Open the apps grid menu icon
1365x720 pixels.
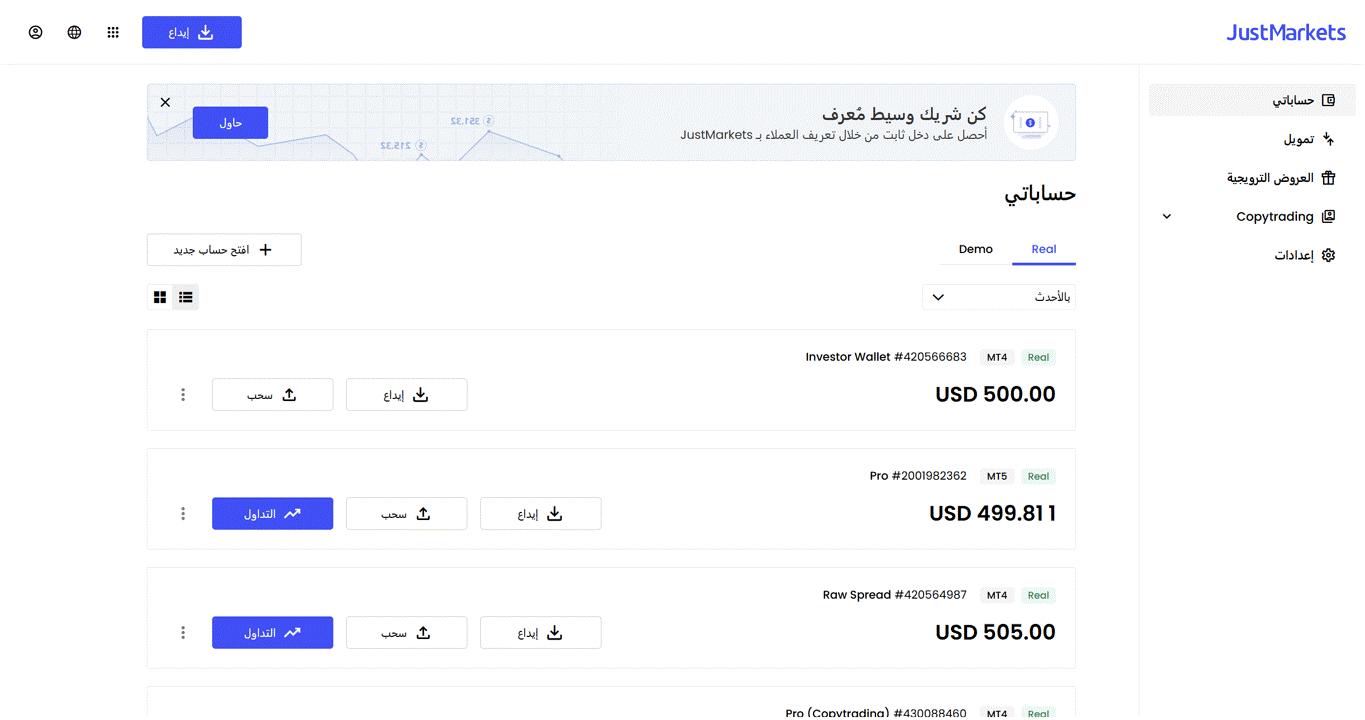click(x=113, y=32)
